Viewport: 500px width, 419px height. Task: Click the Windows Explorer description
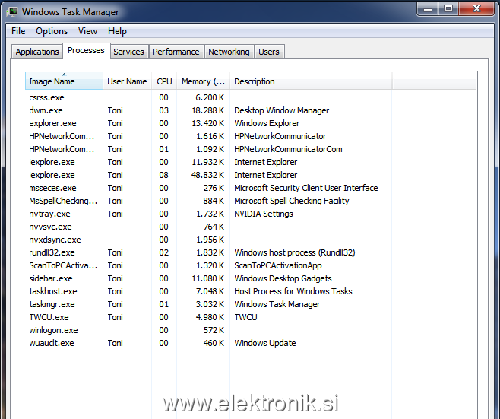pyautogui.click(x=266, y=123)
